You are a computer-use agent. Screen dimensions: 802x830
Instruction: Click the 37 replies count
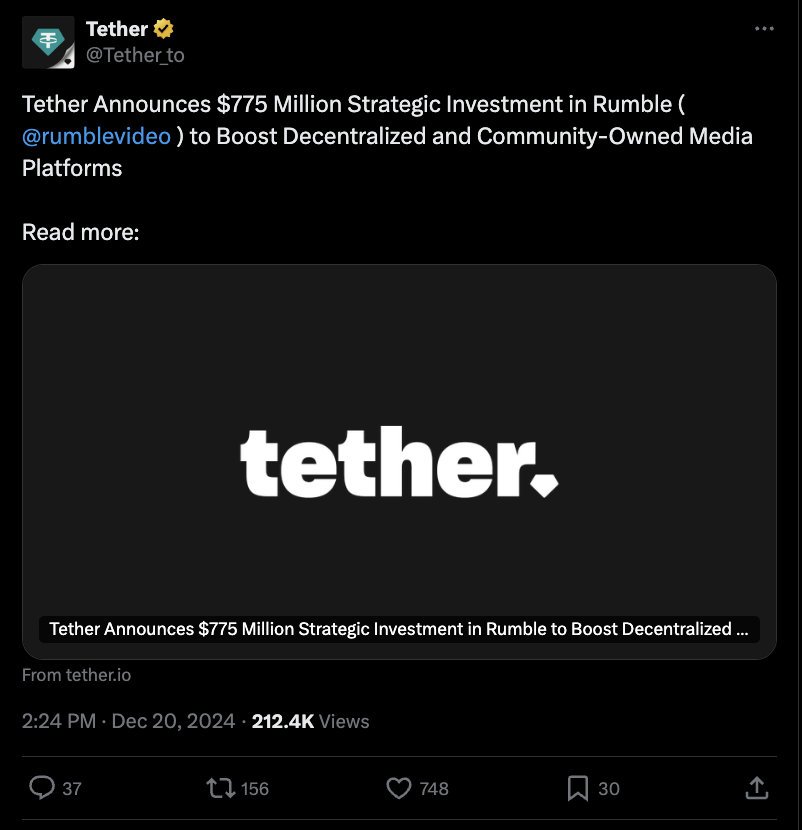click(72, 789)
